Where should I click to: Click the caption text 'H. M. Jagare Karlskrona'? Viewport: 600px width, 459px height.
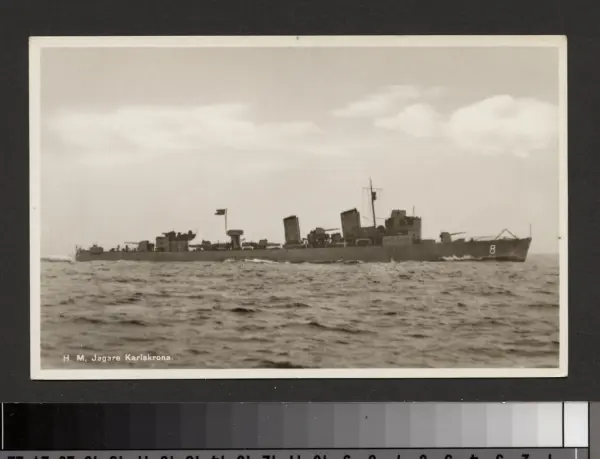(x=118, y=357)
